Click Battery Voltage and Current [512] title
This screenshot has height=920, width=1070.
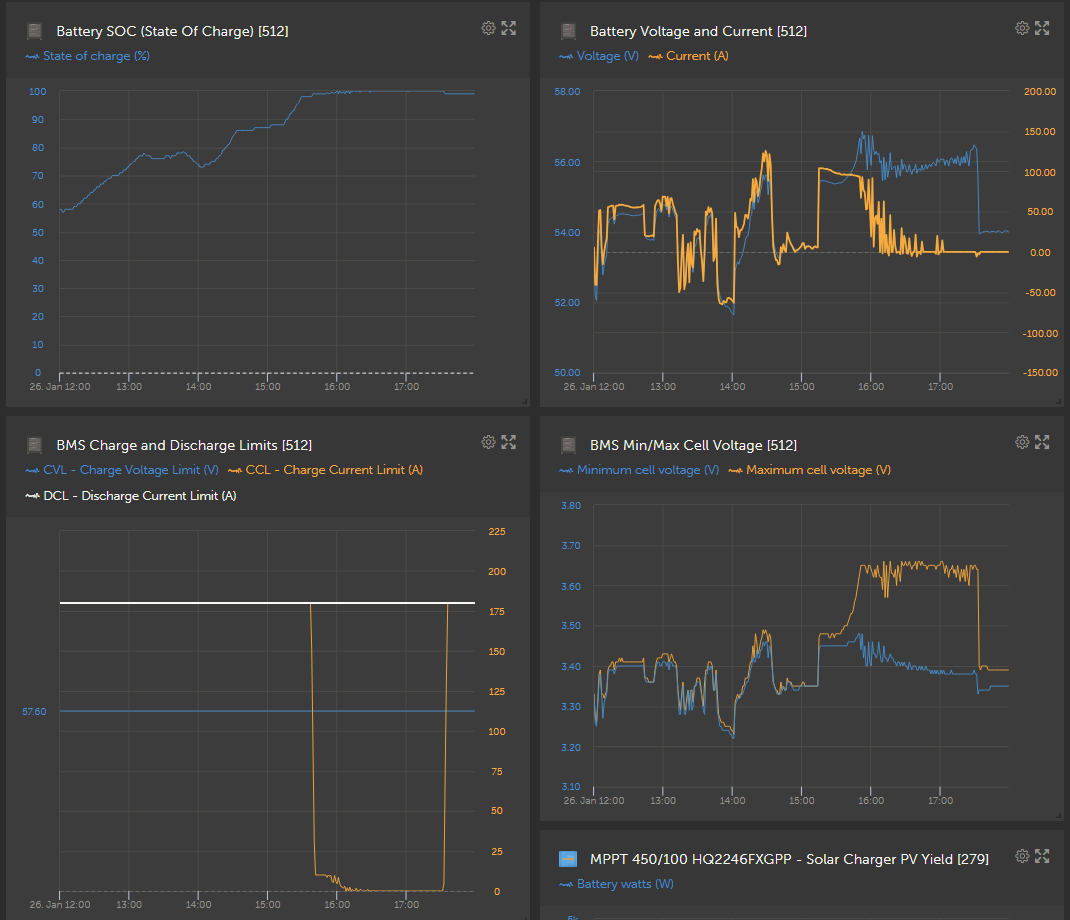(698, 31)
